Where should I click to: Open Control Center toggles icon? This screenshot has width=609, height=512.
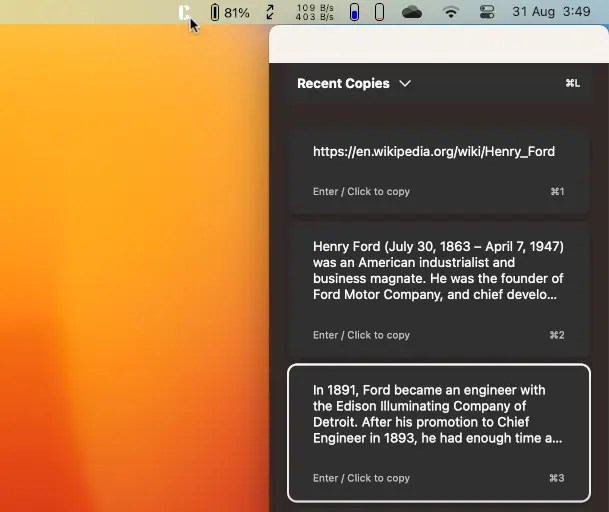[x=487, y=12]
